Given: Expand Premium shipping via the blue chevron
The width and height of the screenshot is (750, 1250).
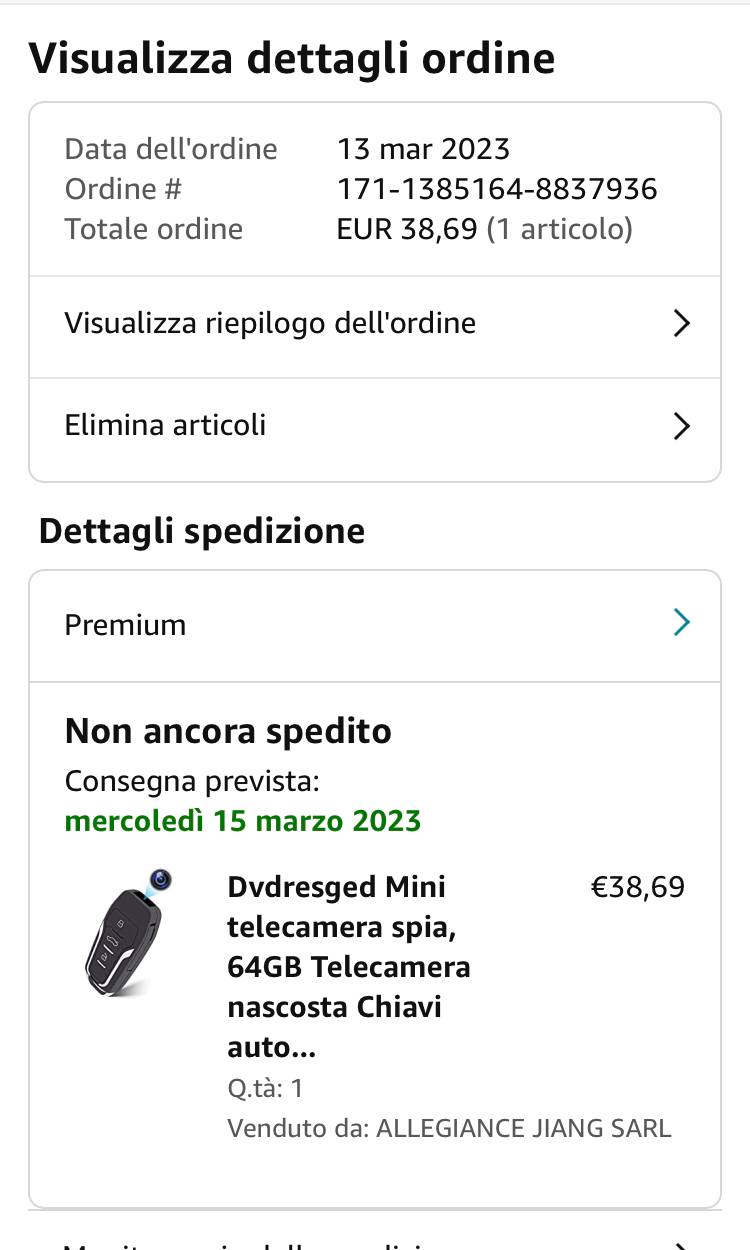Looking at the screenshot, I should [681, 623].
